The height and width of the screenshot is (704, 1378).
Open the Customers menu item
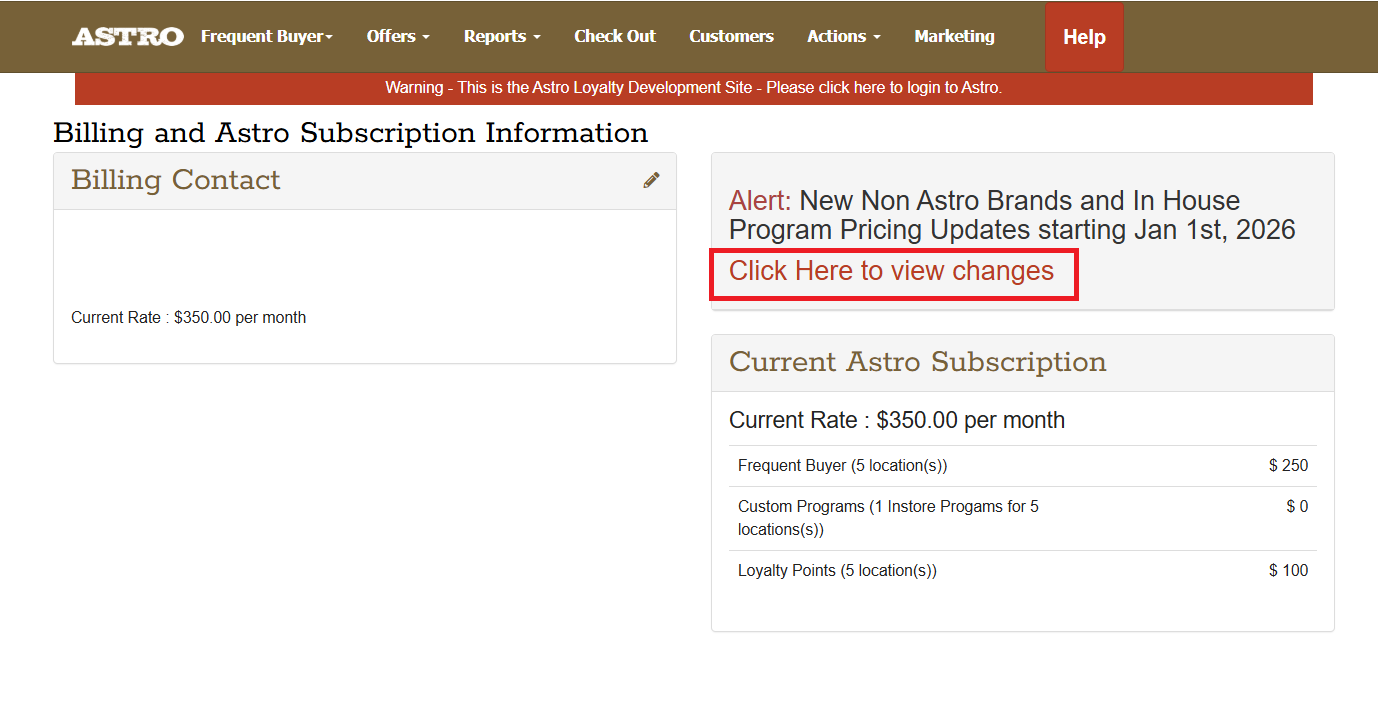coord(731,37)
